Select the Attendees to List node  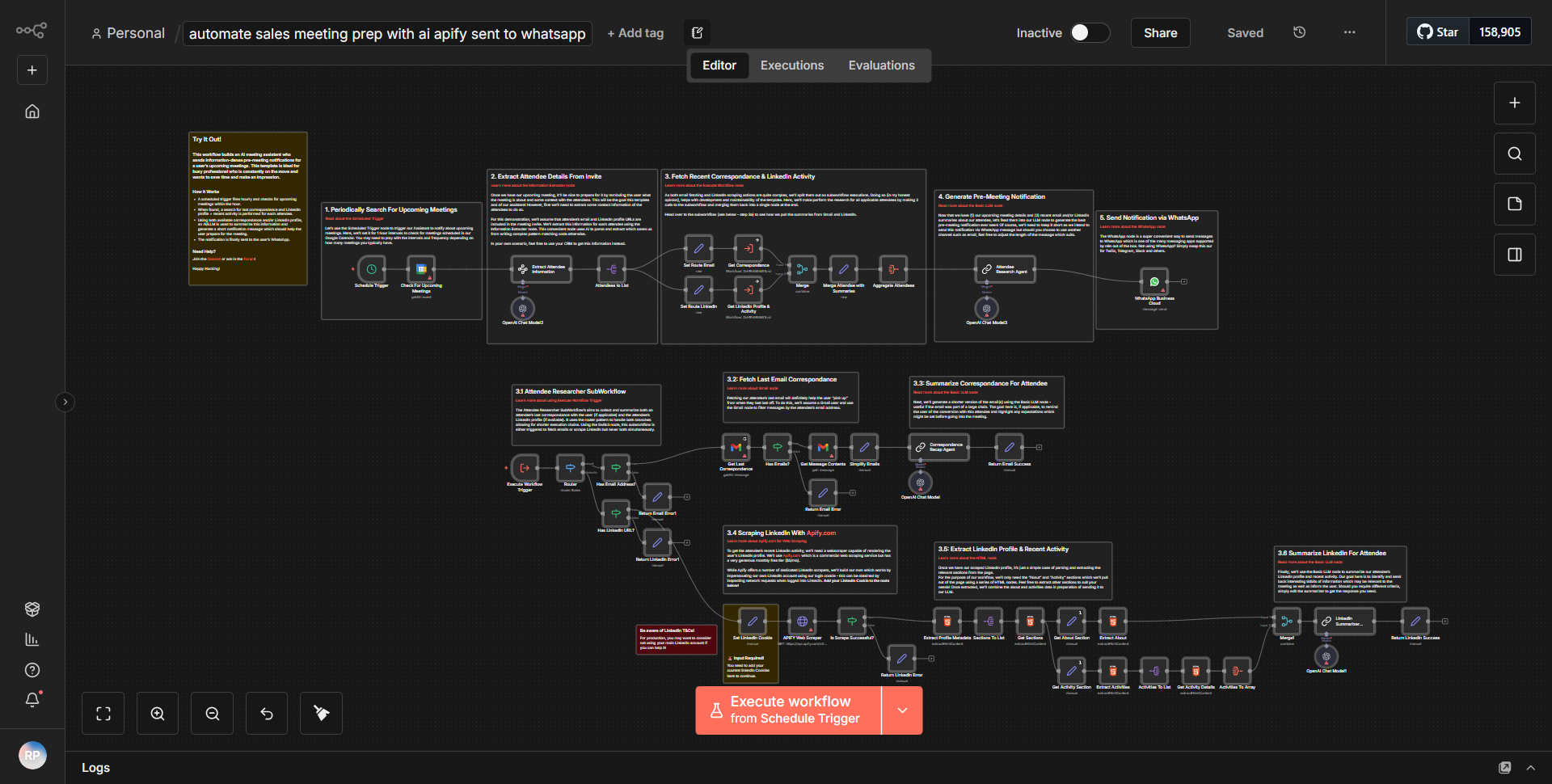612,269
